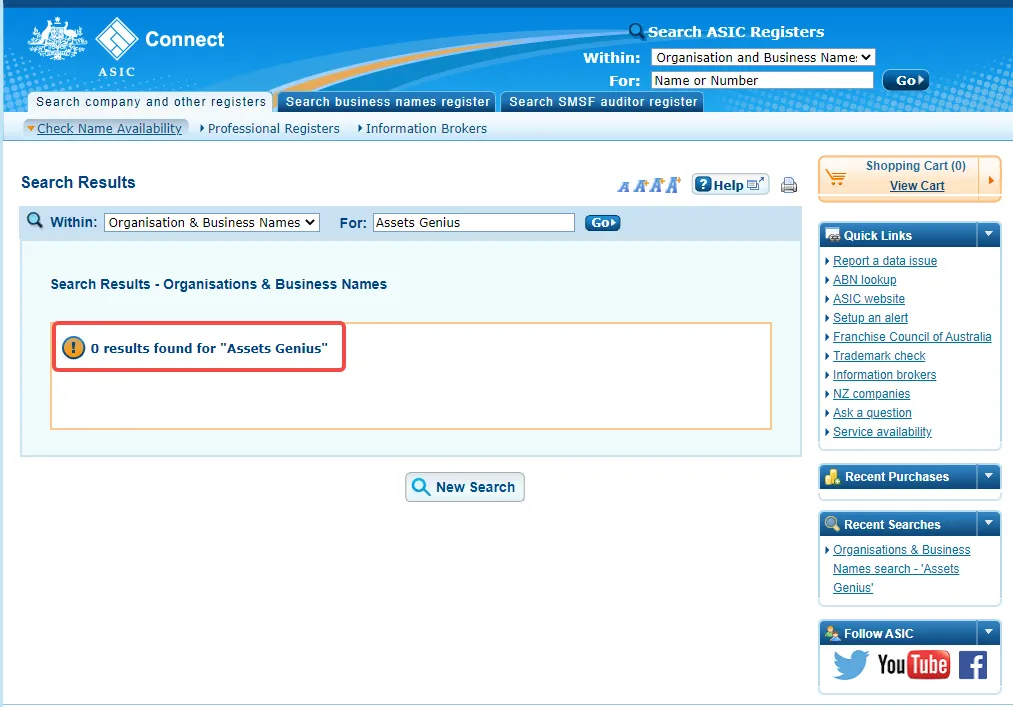Select the largest font size A icon
The width and height of the screenshot is (1013, 707).
(673, 185)
